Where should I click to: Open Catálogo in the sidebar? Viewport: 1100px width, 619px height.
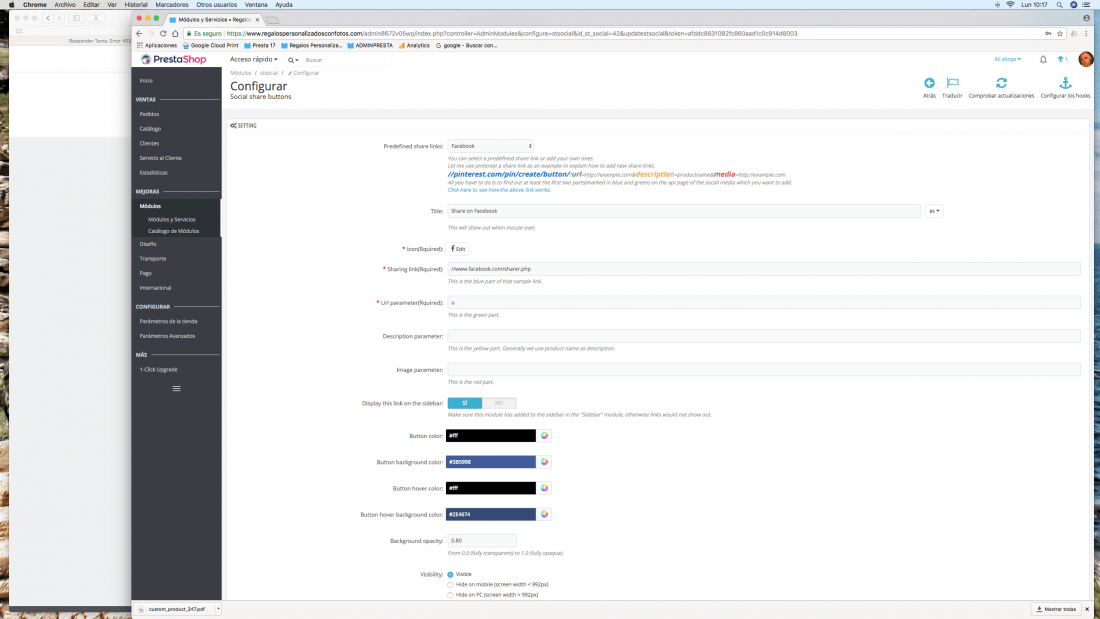(x=150, y=129)
